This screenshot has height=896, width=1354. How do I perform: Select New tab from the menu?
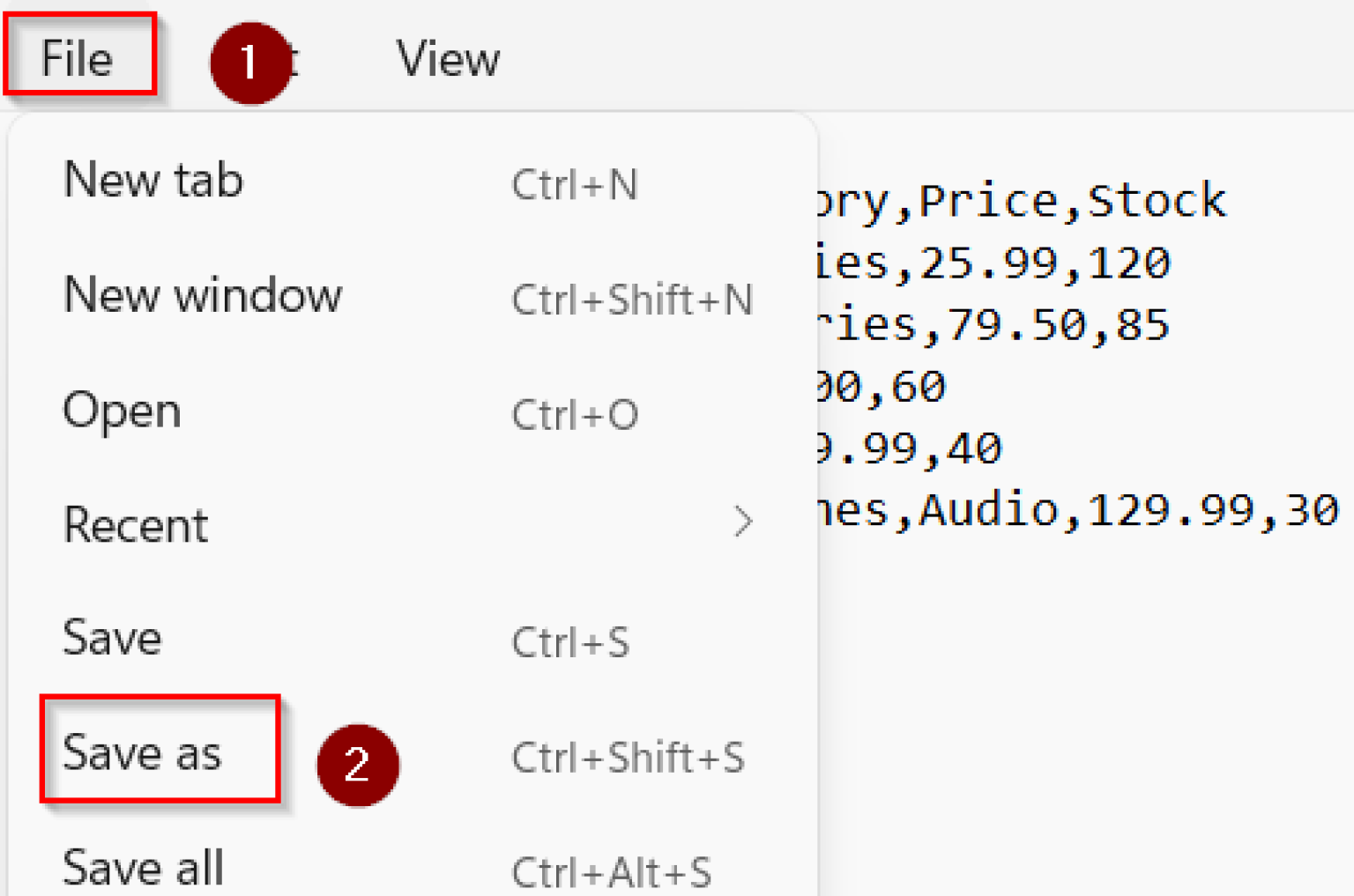pyautogui.click(x=153, y=181)
